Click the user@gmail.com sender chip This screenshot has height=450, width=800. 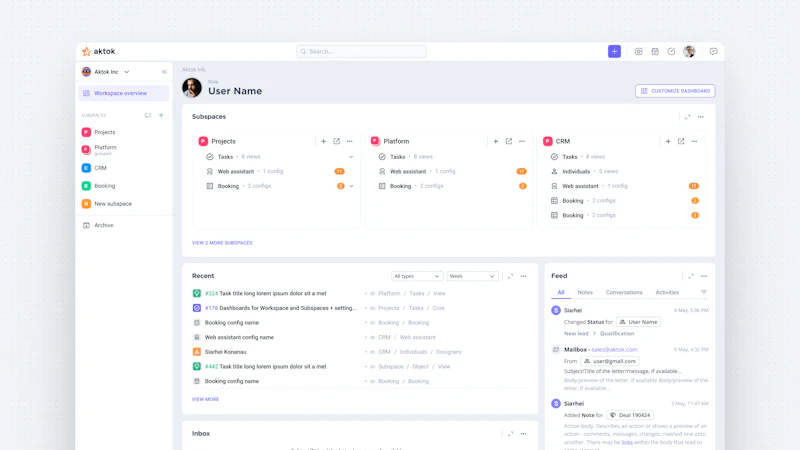(x=610, y=361)
